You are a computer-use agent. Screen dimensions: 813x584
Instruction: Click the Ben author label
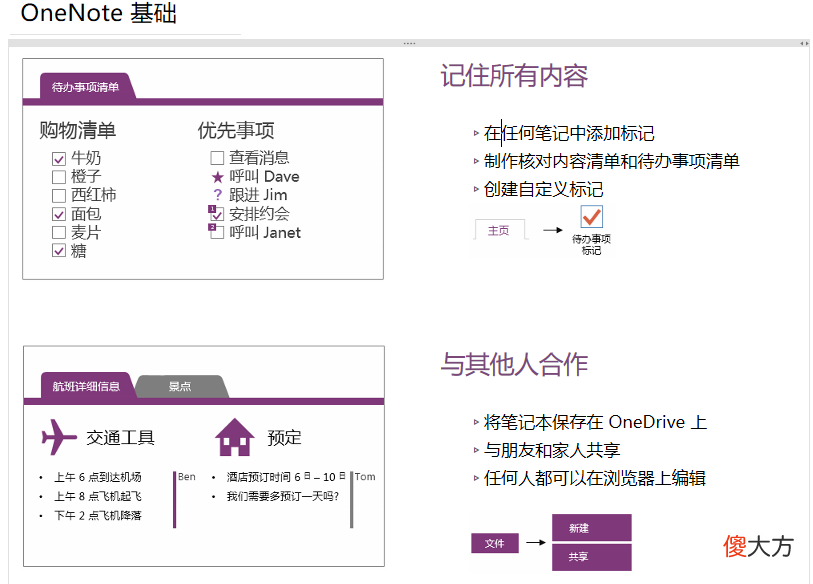click(187, 477)
